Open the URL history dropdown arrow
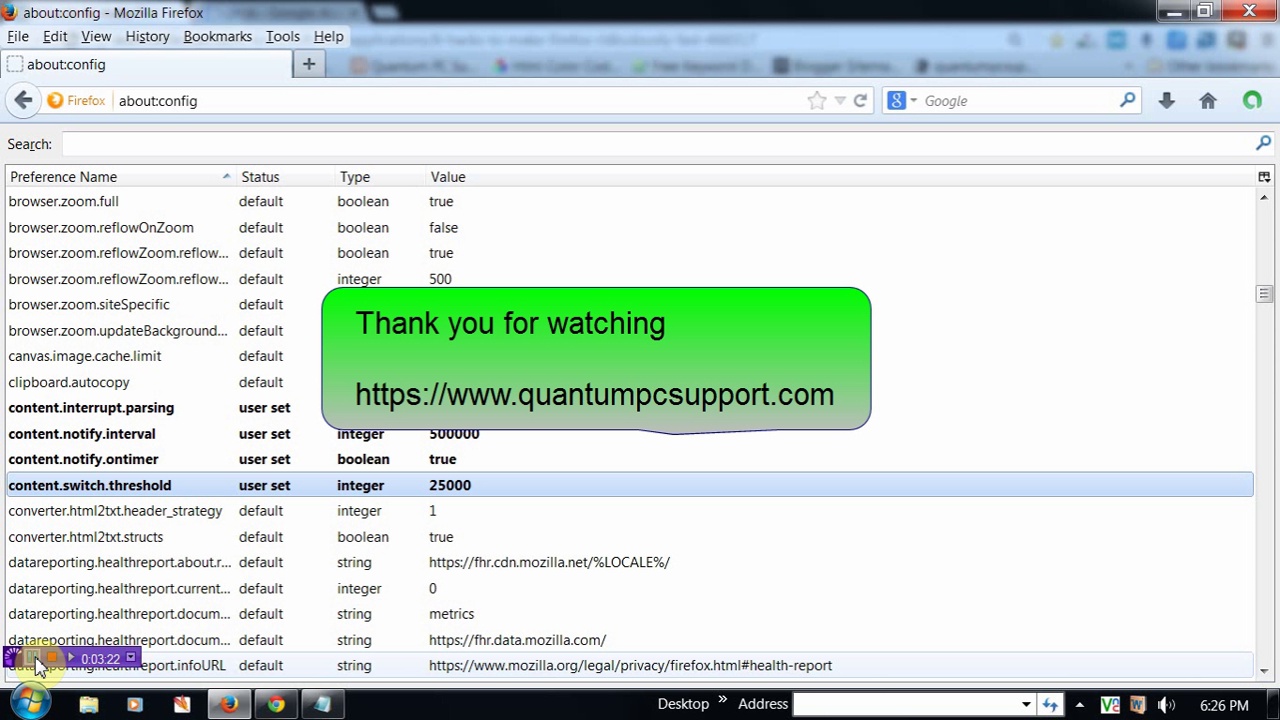Image resolution: width=1280 pixels, height=720 pixels. (x=840, y=100)
